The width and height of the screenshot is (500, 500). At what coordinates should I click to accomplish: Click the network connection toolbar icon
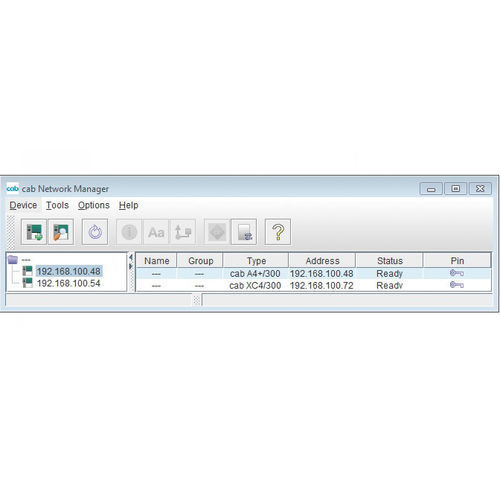click(x=183, y=232)
